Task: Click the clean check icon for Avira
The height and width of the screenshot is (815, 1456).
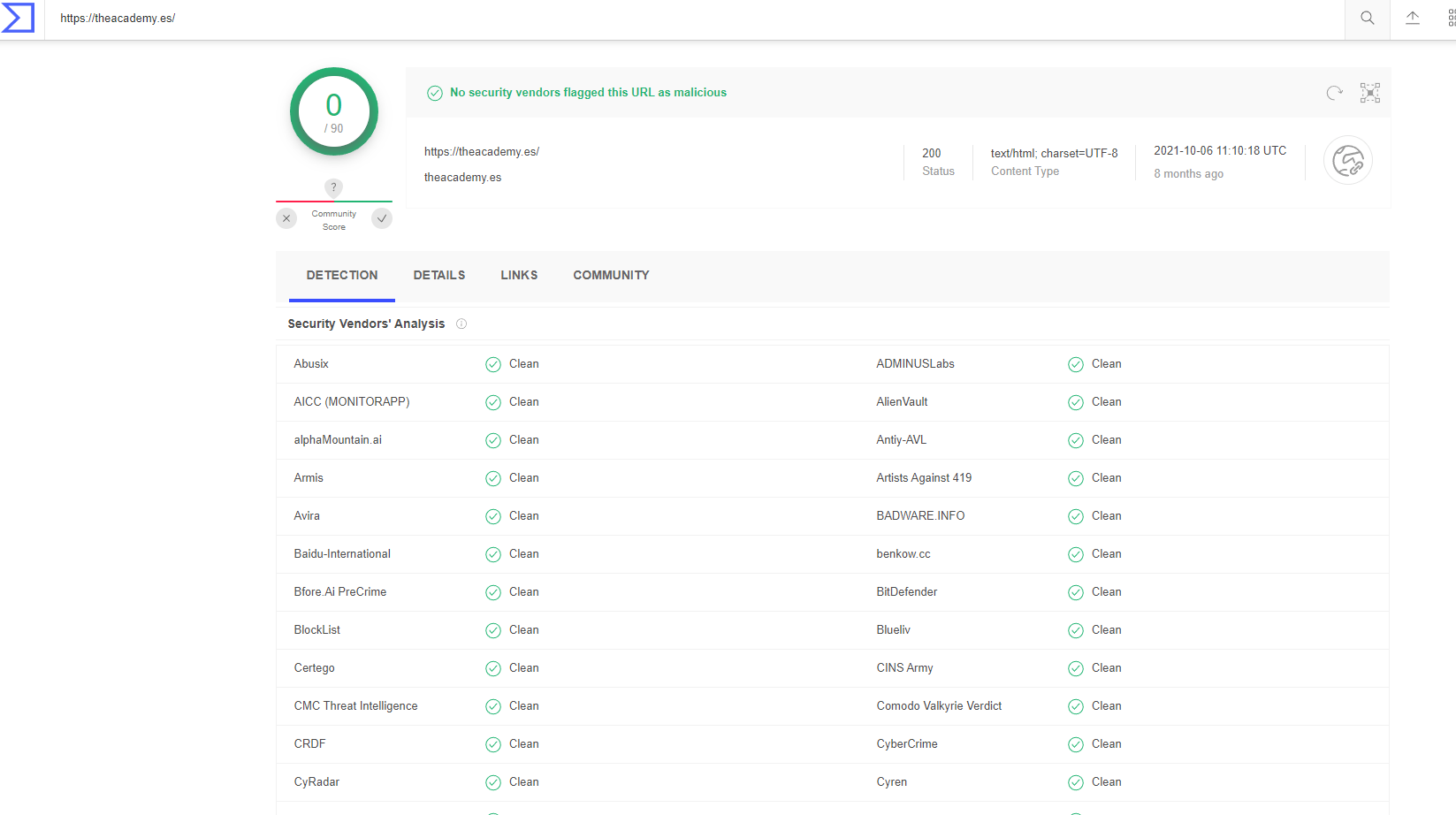Action: [x=493, y=516]
